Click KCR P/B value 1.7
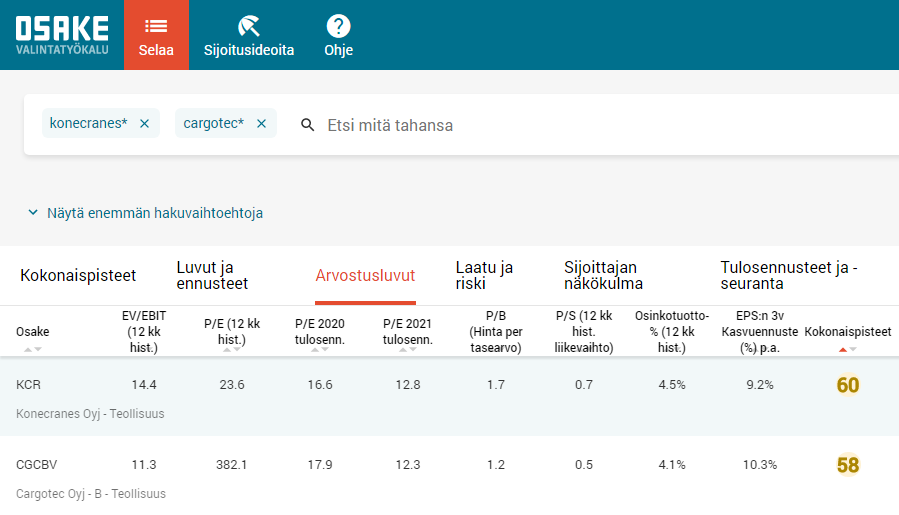This screenshot has height=515, width=899. [496, 385]
